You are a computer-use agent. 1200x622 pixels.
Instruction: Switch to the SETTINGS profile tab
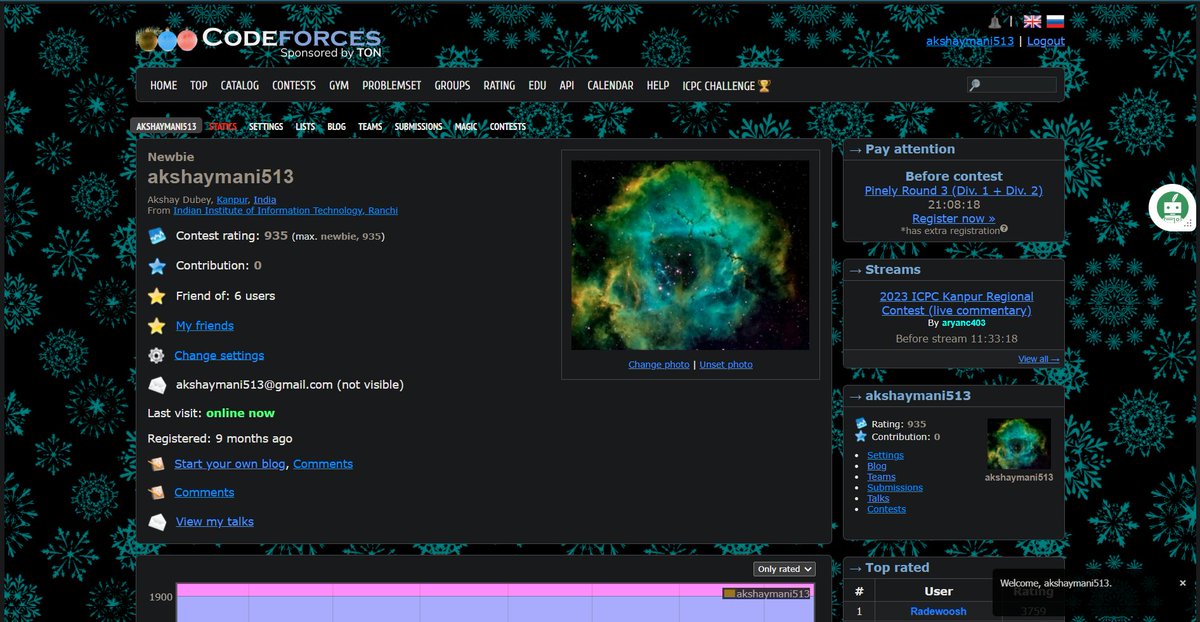point(266,127)
